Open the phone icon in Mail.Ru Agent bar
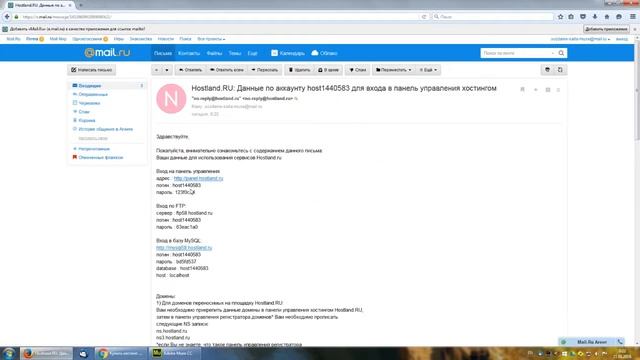 point(620,342)
